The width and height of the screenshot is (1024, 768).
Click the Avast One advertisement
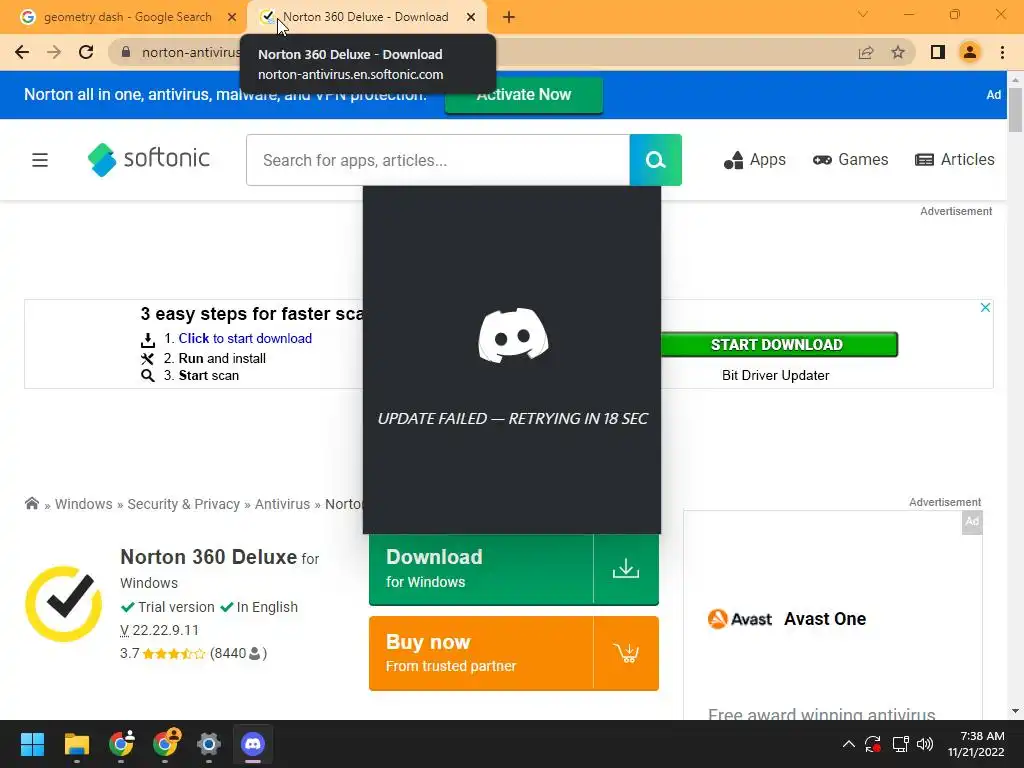[833, 614]
